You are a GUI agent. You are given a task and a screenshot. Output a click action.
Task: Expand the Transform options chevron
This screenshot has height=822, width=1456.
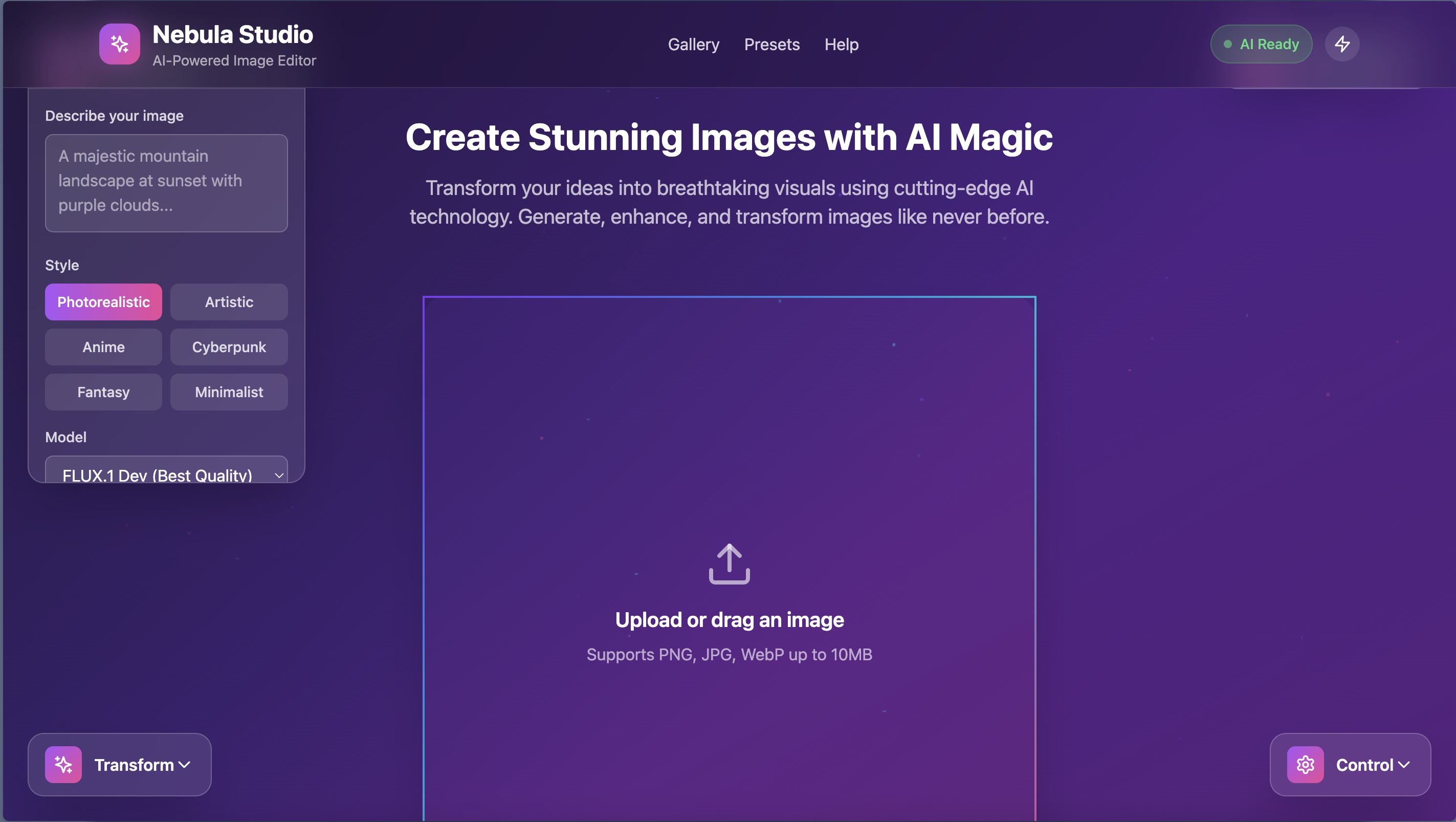coord(184,765)
